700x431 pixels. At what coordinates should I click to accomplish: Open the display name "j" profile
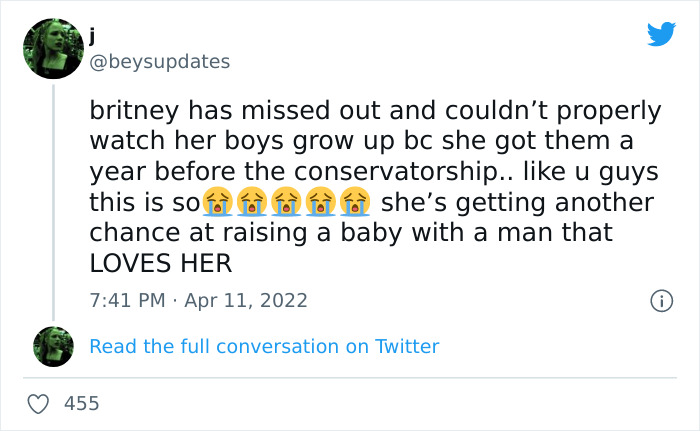coord(93,37)
